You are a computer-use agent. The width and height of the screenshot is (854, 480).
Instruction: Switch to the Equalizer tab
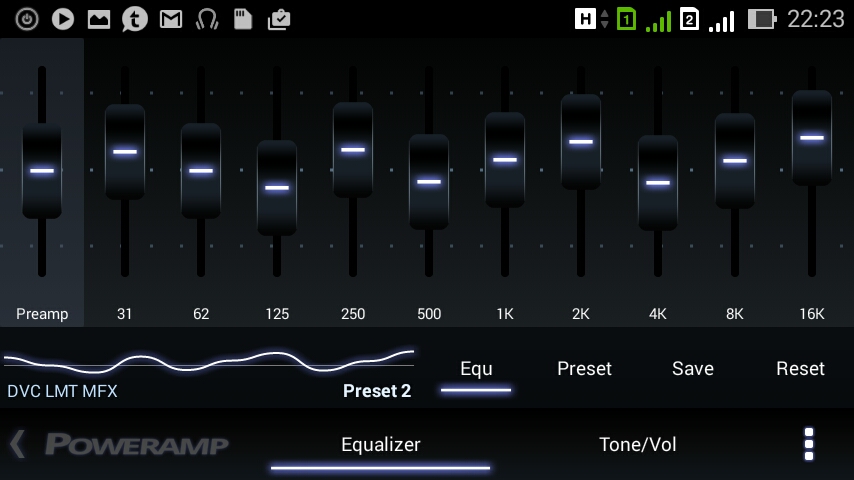pos(381,445)
